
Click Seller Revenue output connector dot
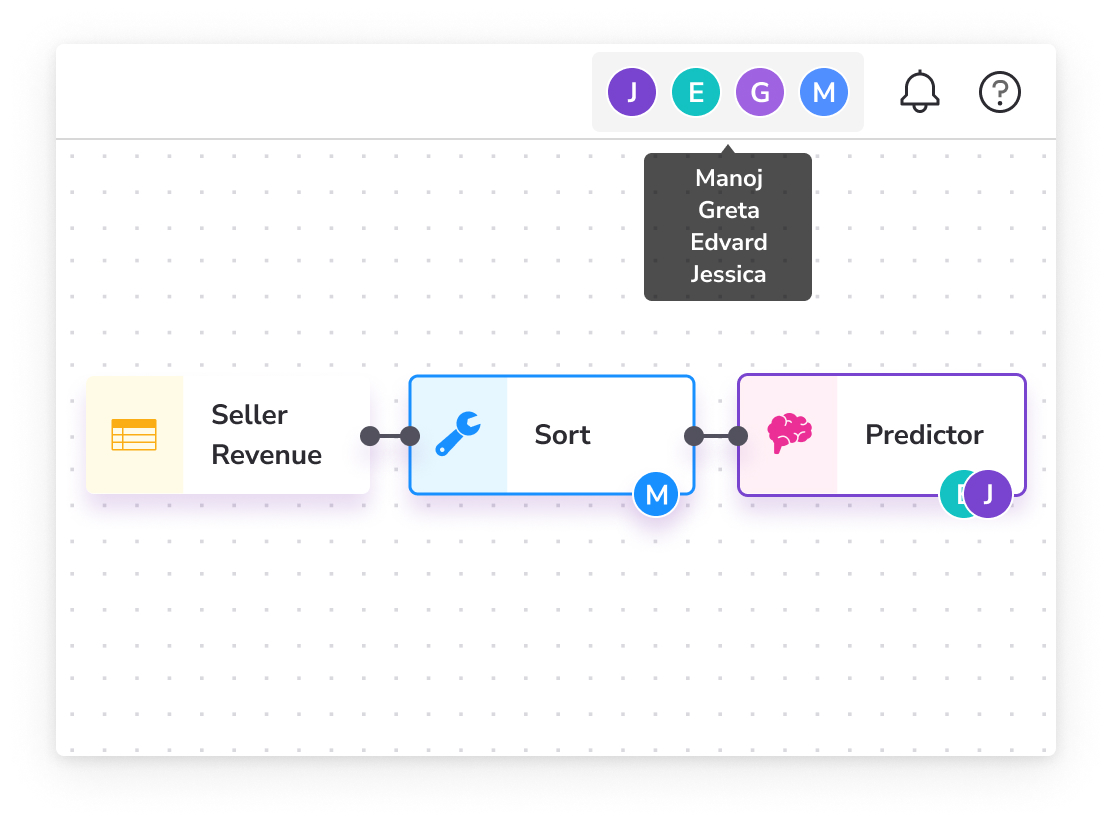tap(369, 436)
